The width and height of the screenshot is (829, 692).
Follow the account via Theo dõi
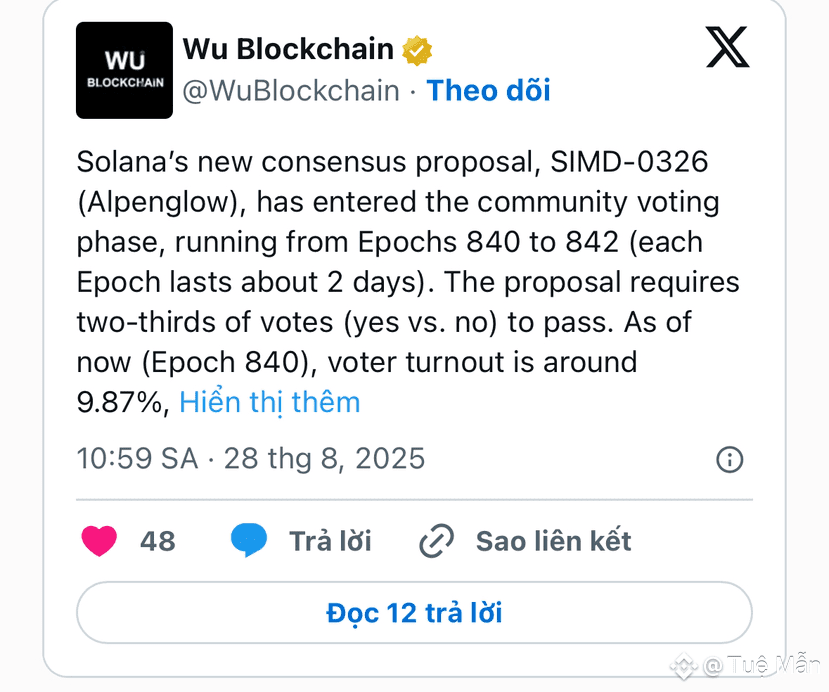pyautogui.click(x=489, y=90)
